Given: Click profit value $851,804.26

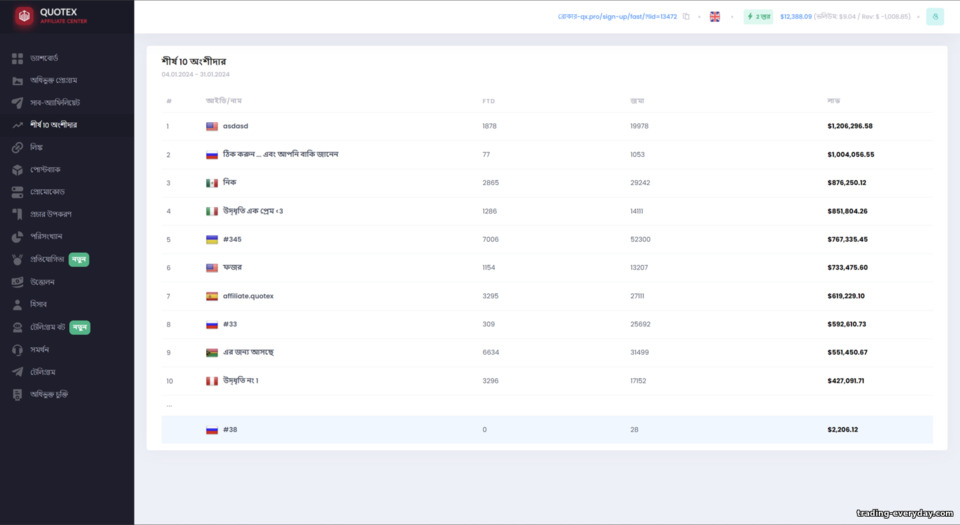Looking at the screenshot, I should (847, 211).
